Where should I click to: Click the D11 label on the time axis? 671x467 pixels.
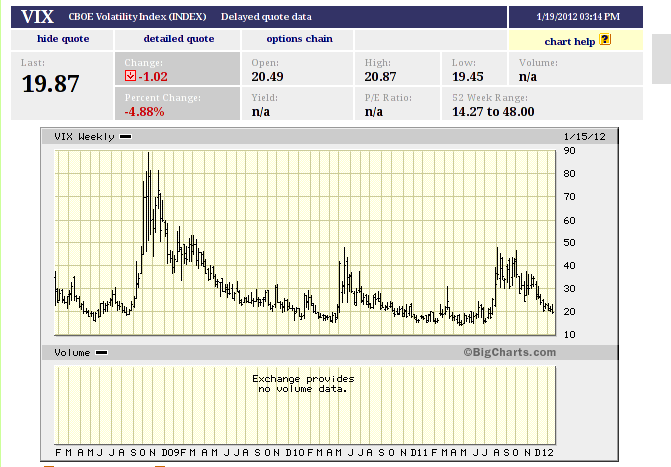click(419, 453)
